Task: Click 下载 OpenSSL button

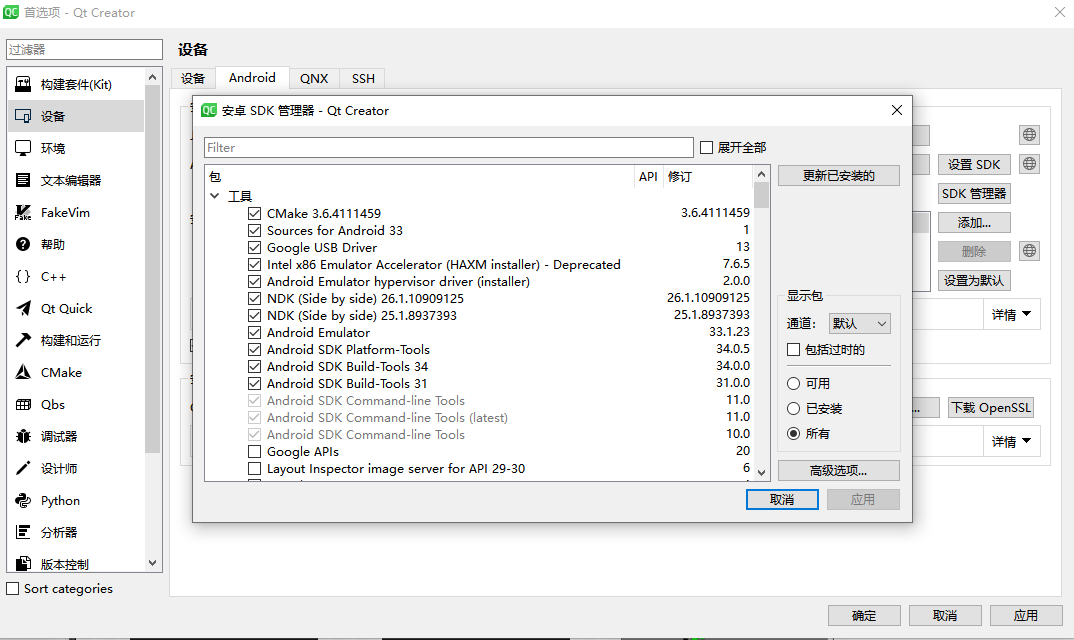Action: (x=990, y=408)
